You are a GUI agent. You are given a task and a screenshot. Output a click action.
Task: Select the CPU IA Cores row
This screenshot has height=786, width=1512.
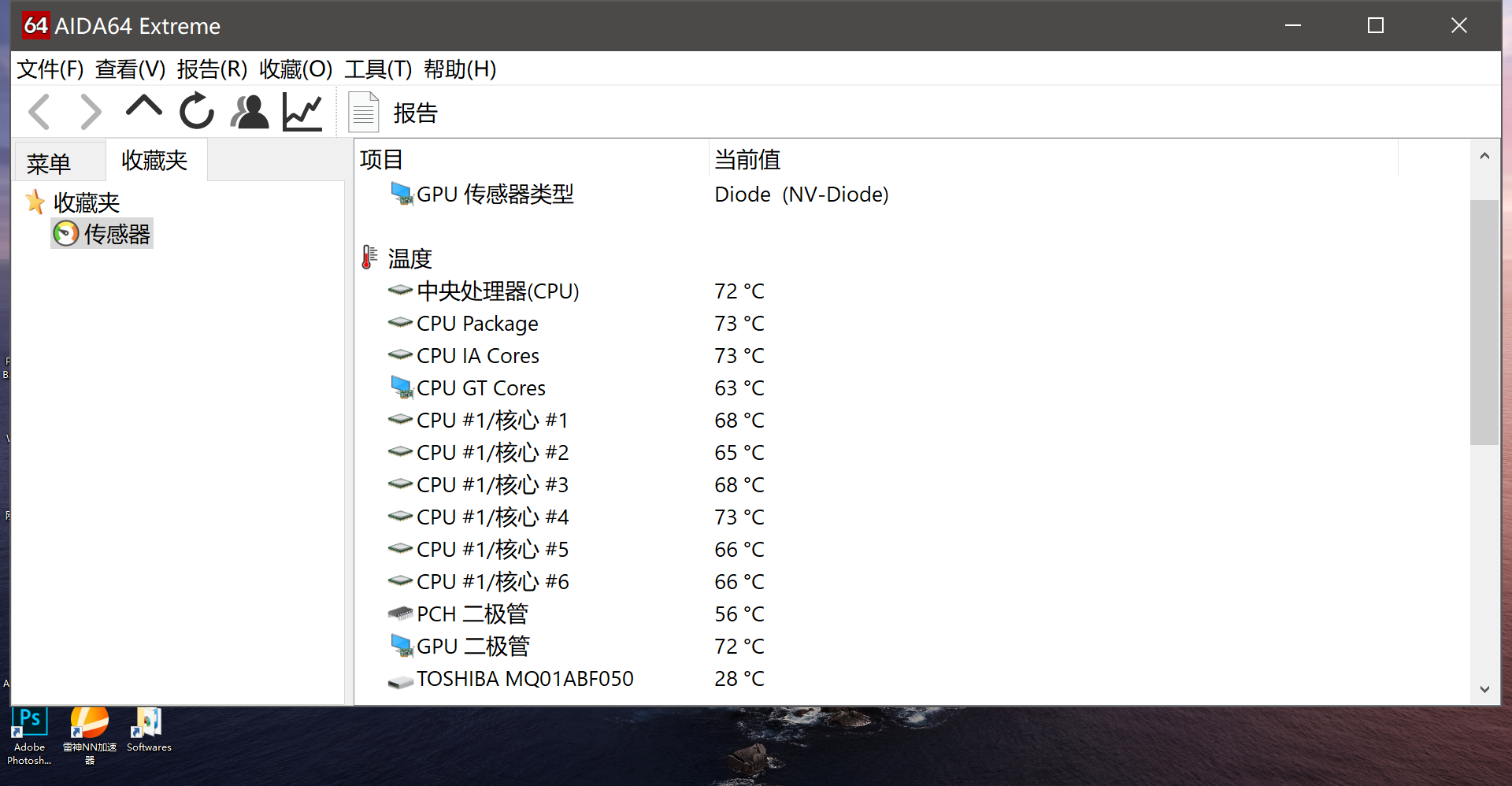click(x=912, y=355)
